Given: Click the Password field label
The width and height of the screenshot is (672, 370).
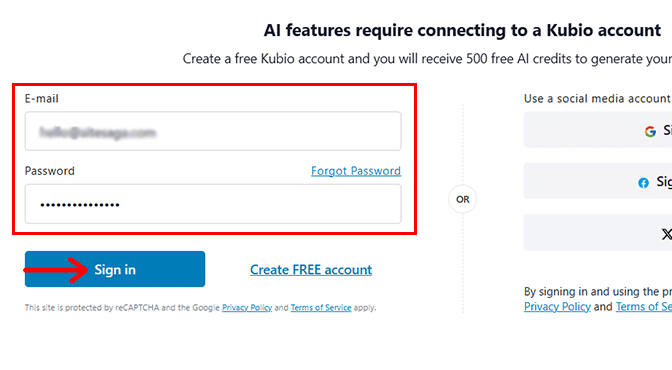Looking at the screenshot, I should point(50,171).
